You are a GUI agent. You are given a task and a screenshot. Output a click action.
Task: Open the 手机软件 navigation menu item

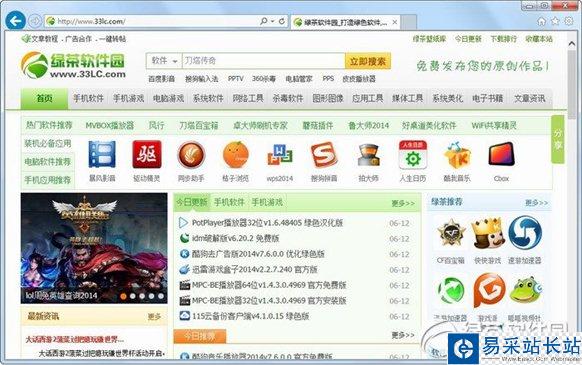coord(88,98)
